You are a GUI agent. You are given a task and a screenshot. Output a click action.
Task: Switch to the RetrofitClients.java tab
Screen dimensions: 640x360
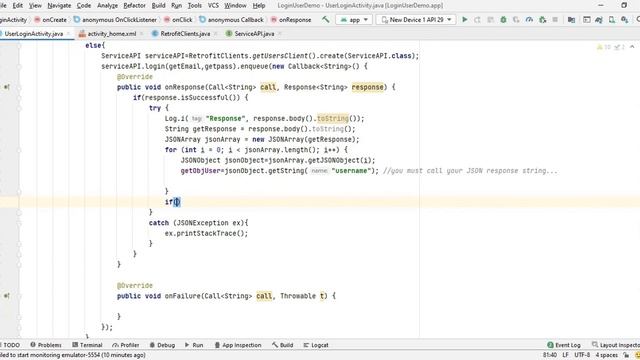point(185,33)
